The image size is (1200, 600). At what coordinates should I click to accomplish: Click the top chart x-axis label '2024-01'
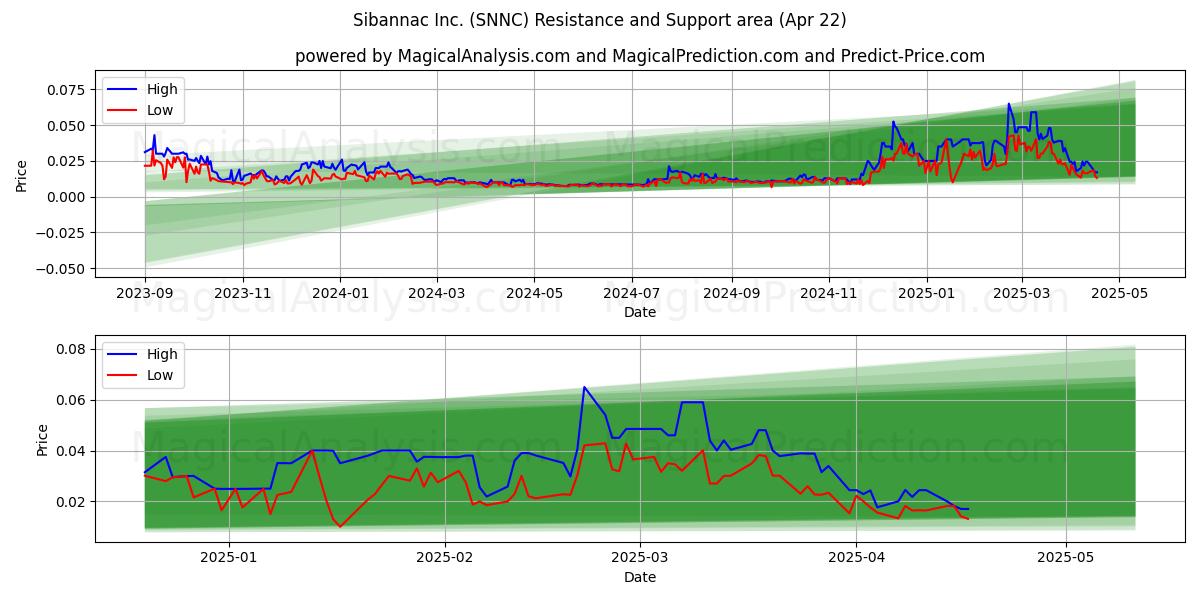[x=340, y=293]
